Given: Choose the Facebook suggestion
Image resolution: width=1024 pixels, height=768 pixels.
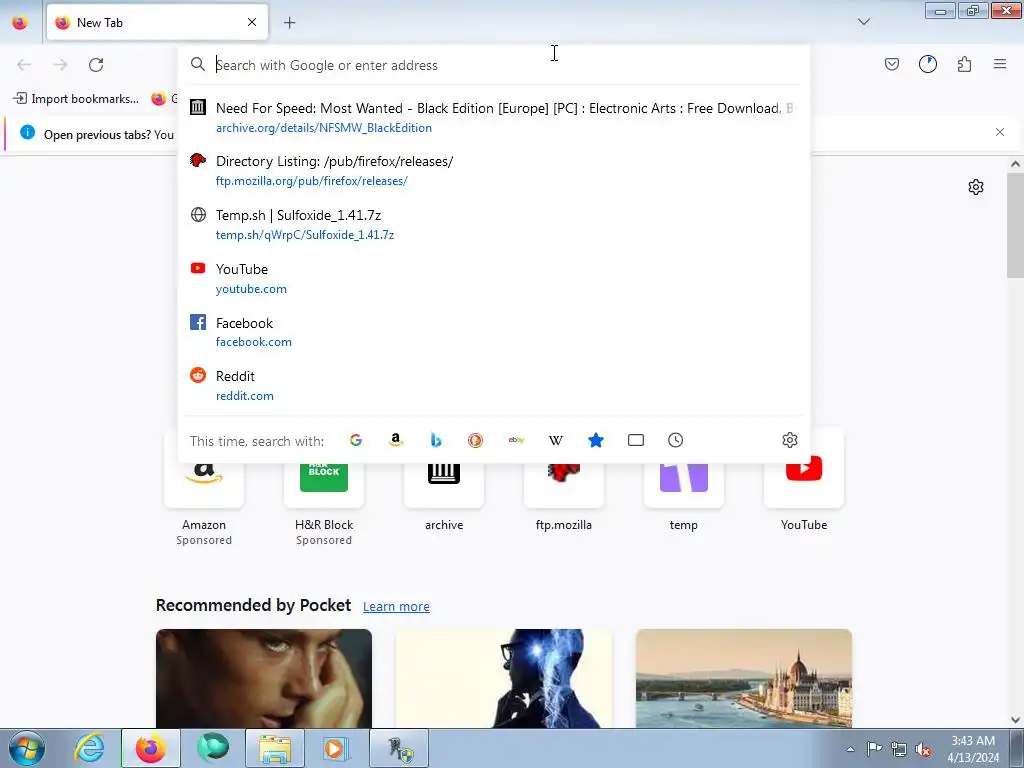Looking at the screenshot, I should point(494,332).
